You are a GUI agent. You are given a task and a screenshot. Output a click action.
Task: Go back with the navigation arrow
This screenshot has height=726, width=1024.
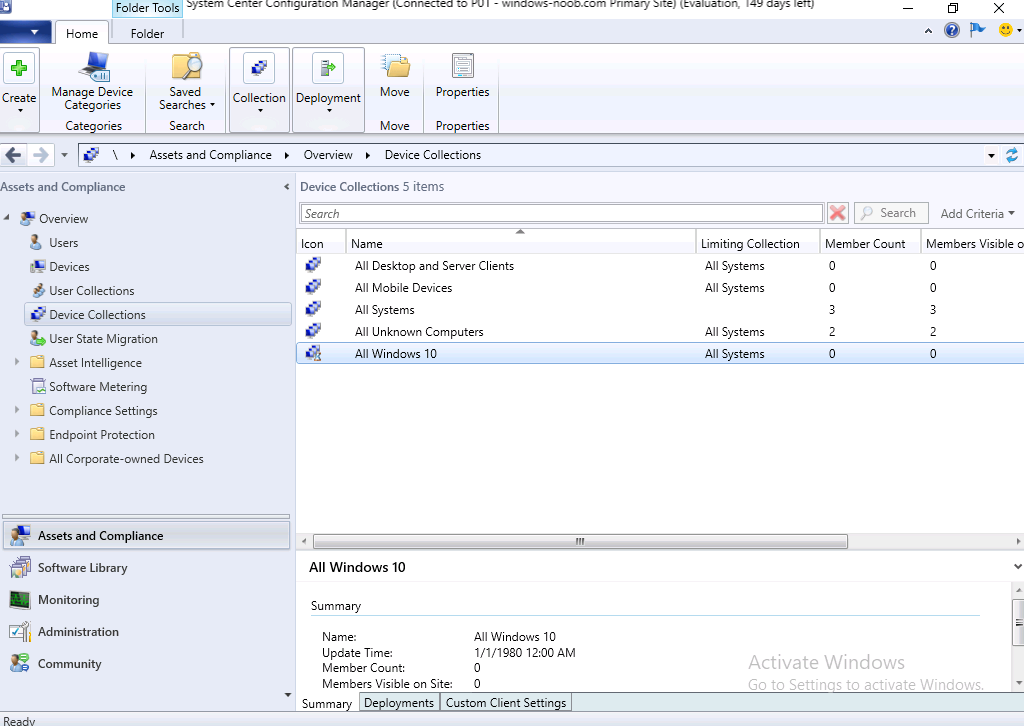pos(13,155)
